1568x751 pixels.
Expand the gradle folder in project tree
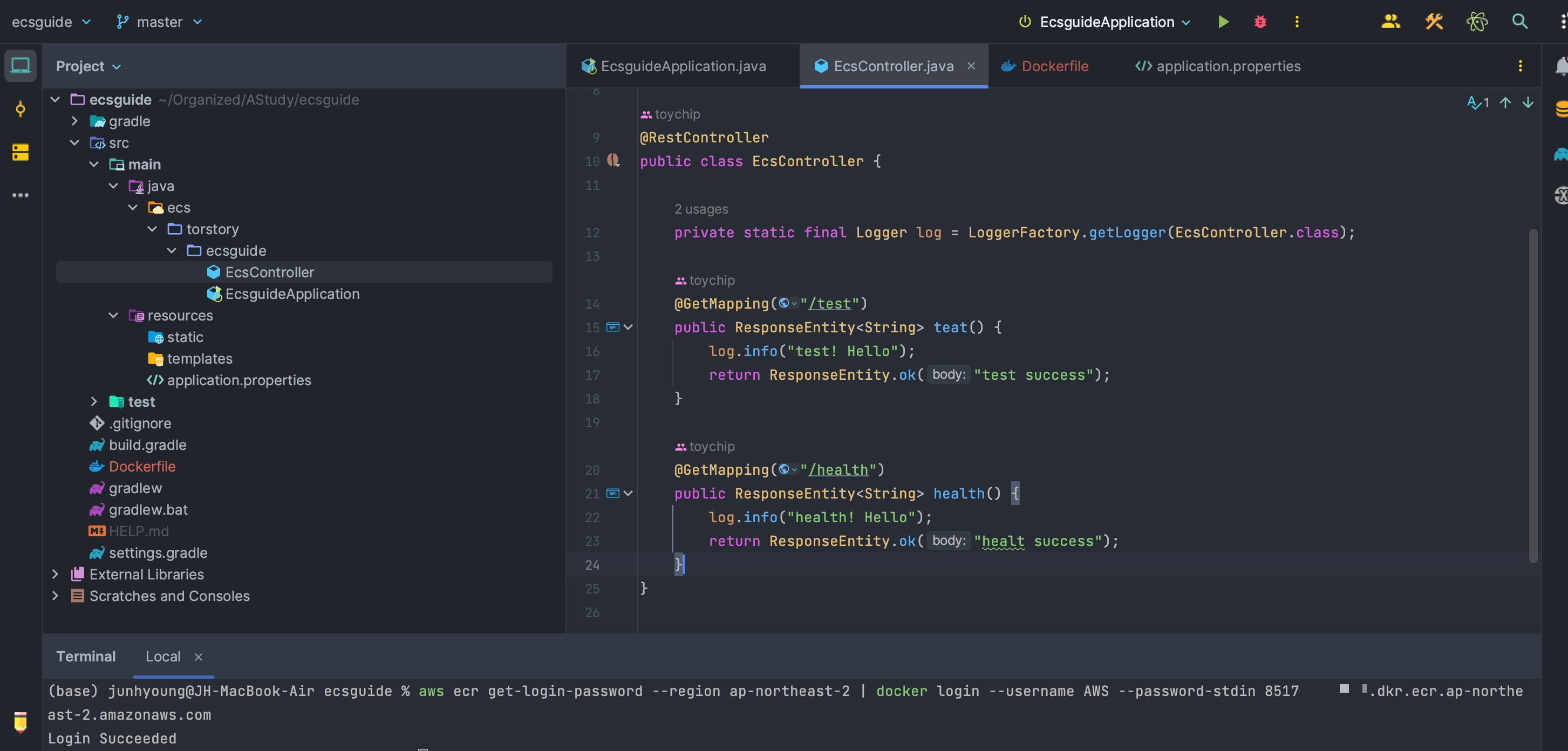click(74, 121)
